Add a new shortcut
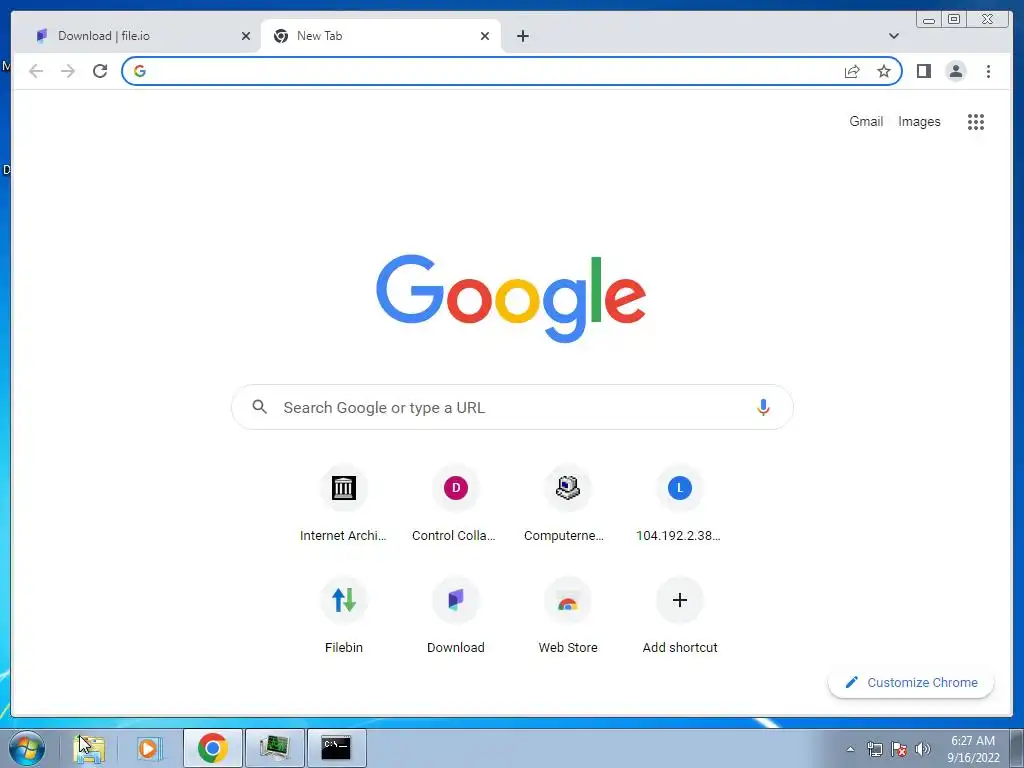Image resolution: width=1024 pixels, height=768 pixels. pos(680,617)
